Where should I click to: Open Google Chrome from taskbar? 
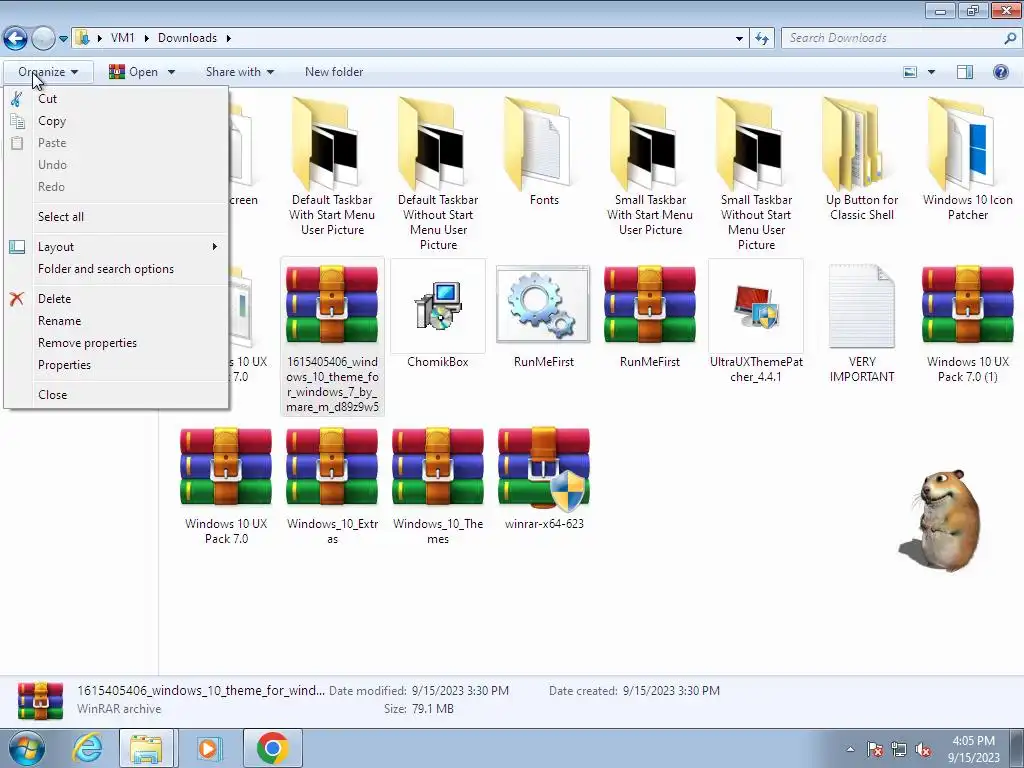pyautogui.click(x=273, y=748)
